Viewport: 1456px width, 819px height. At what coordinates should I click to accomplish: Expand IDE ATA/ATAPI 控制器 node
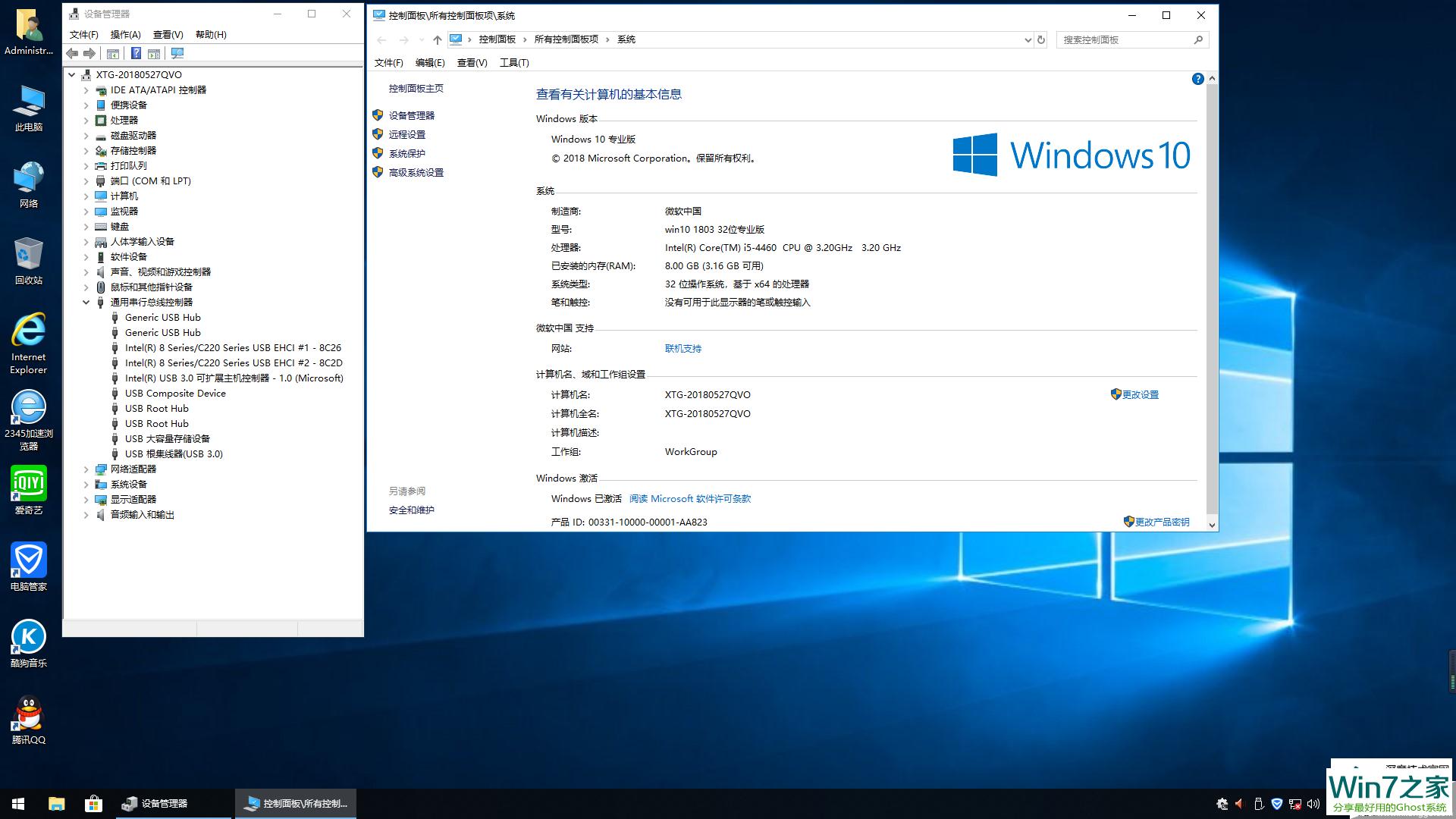86,90
